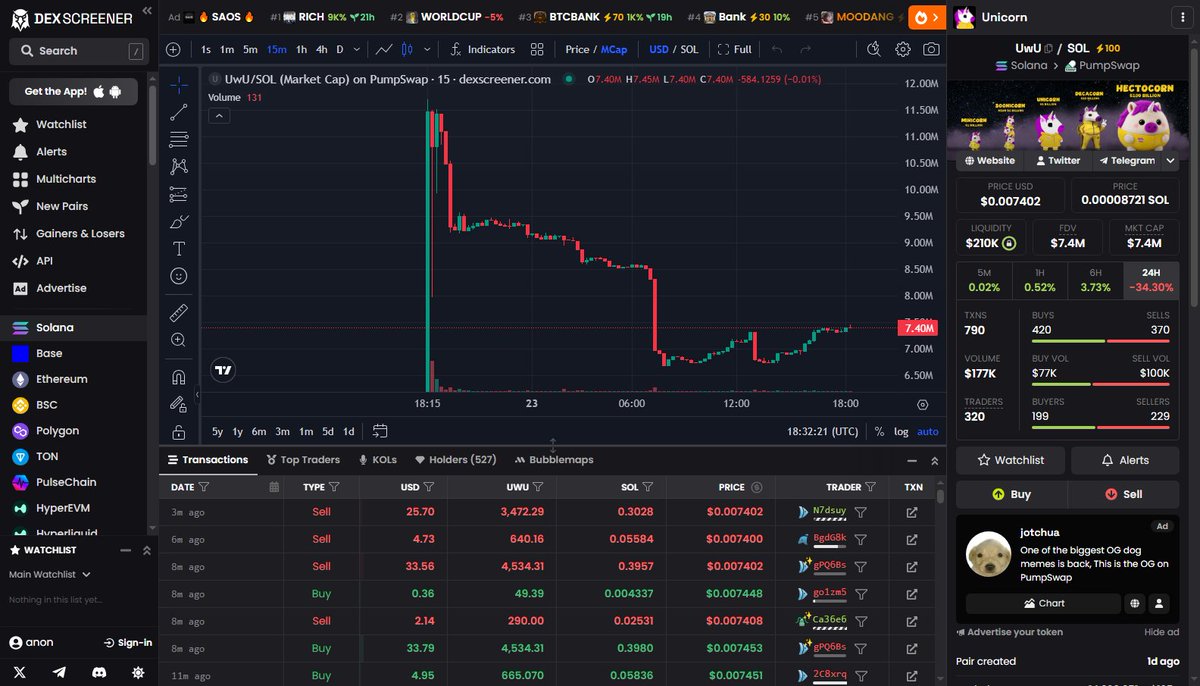Viewport: 1200px width, 686px height.
Task: Open the token Website link
Action: [x=989, y=160]
